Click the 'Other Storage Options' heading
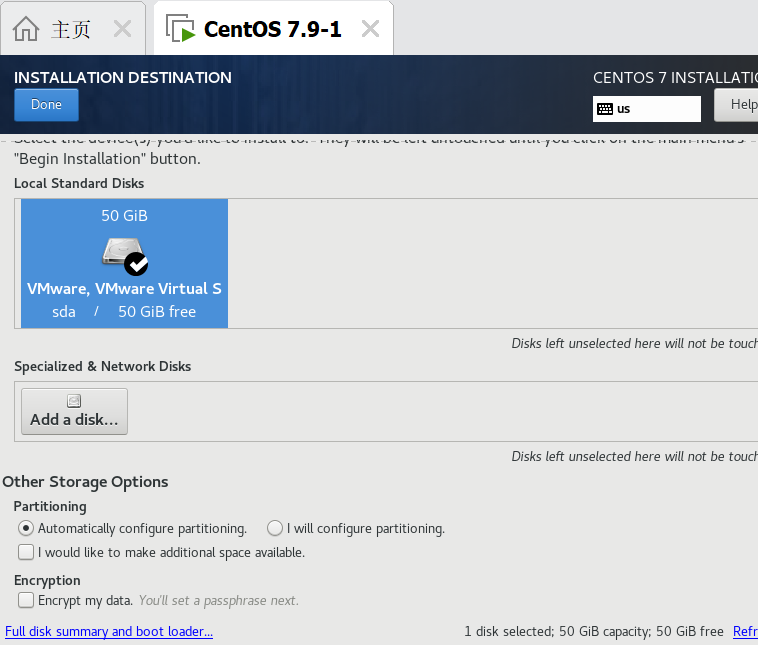Screen dimensions: 758x645 click(x=86, y=482)
